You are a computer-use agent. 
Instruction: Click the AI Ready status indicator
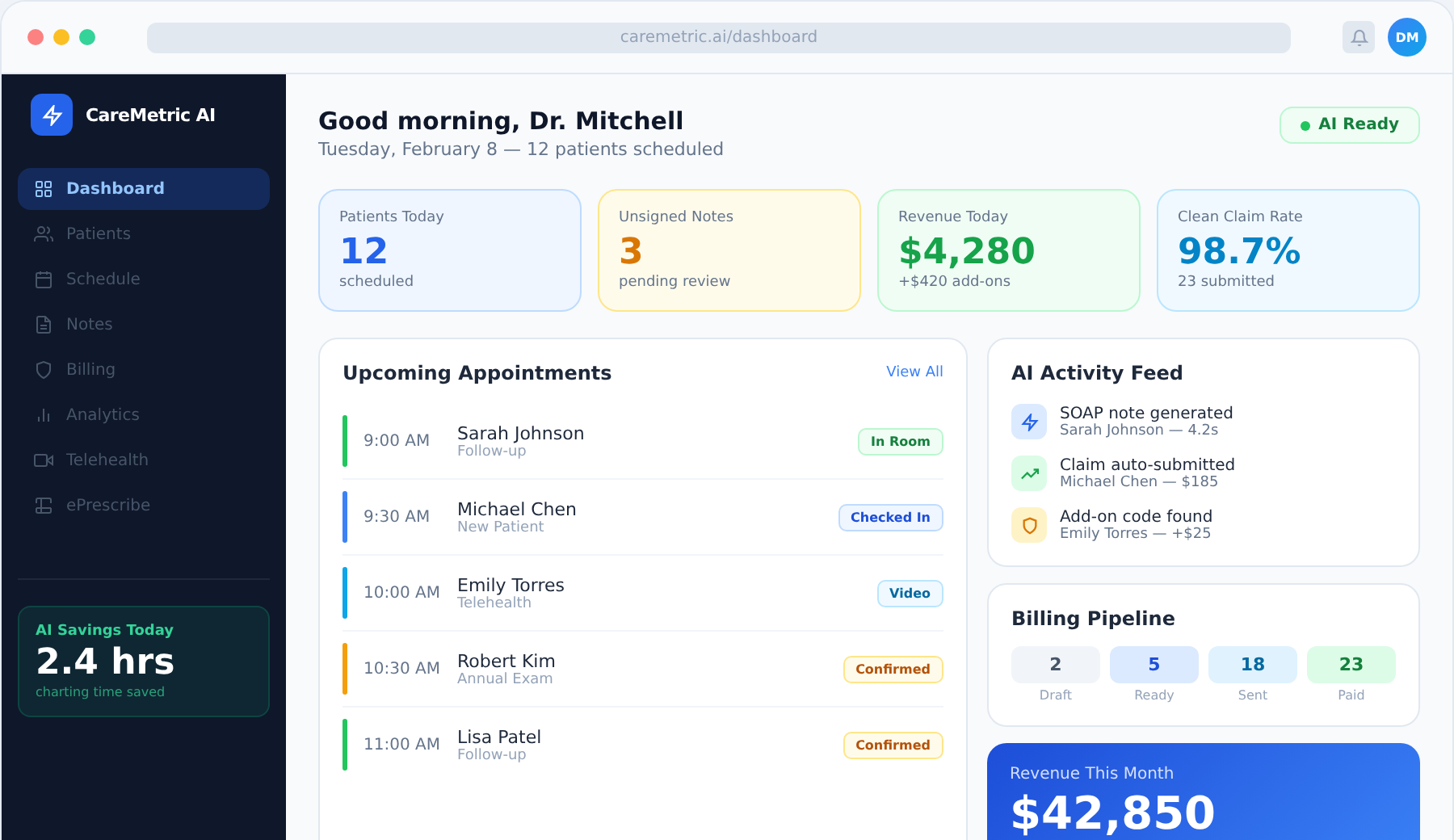tap(1349, 124)
